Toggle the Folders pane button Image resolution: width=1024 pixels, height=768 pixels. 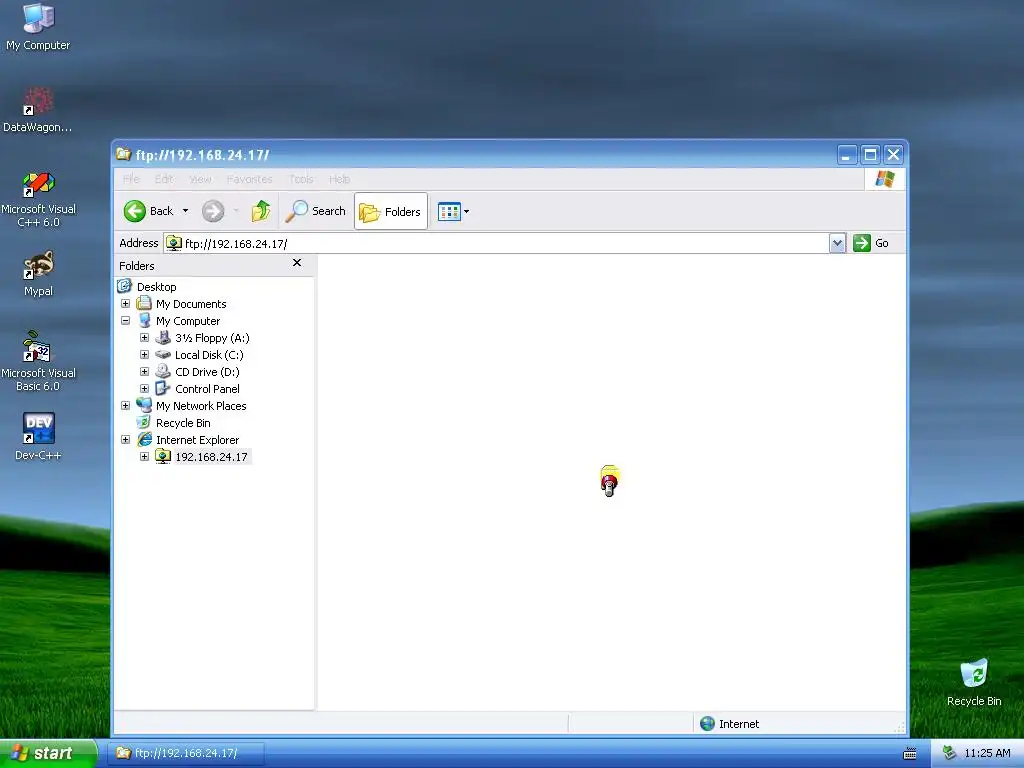pyautogui.click(x=391, y=211)
